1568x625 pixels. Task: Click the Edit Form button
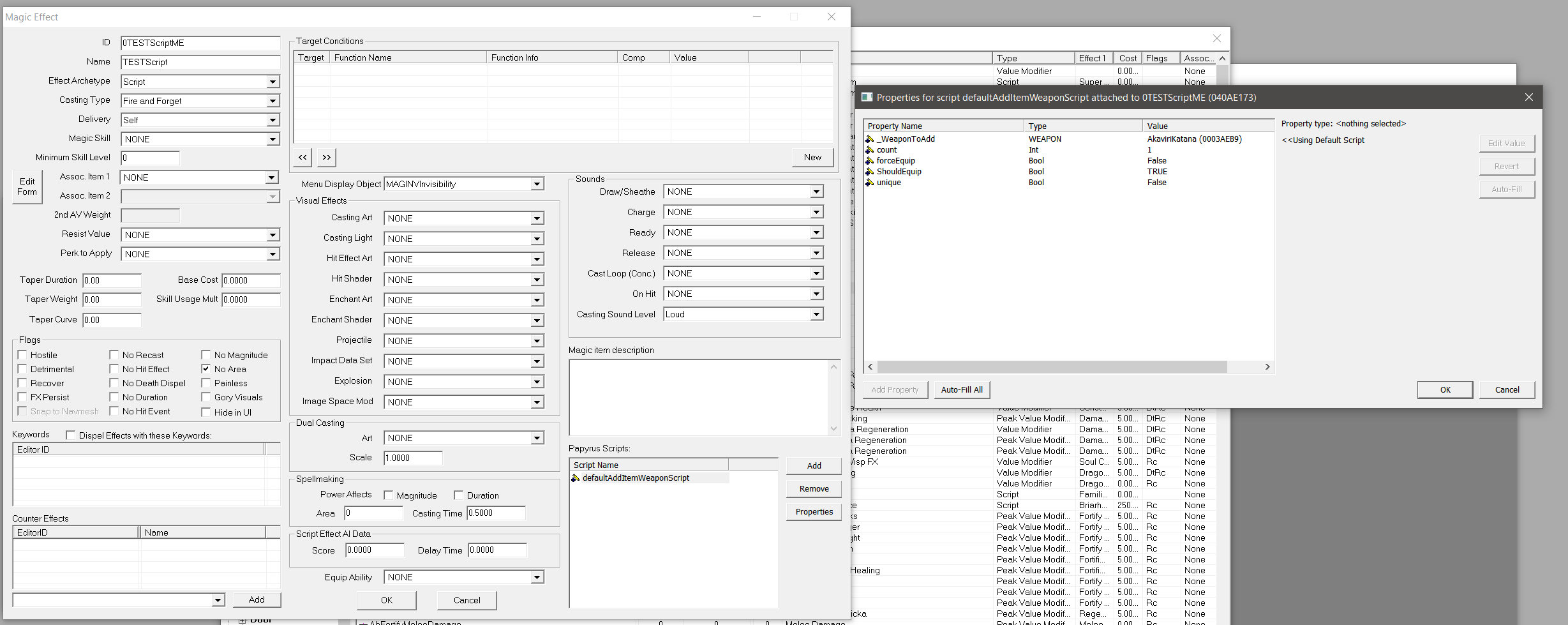tap(27, 186)
